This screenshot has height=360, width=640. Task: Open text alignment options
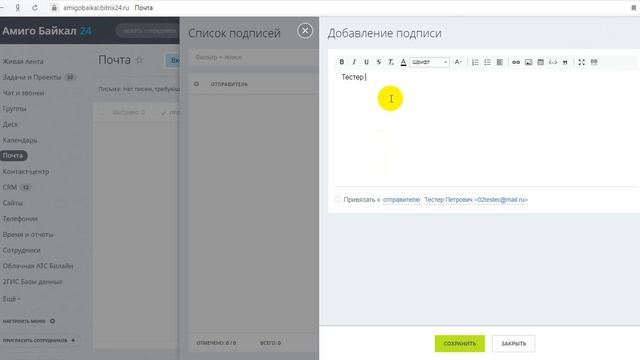(x=500, y=62)
